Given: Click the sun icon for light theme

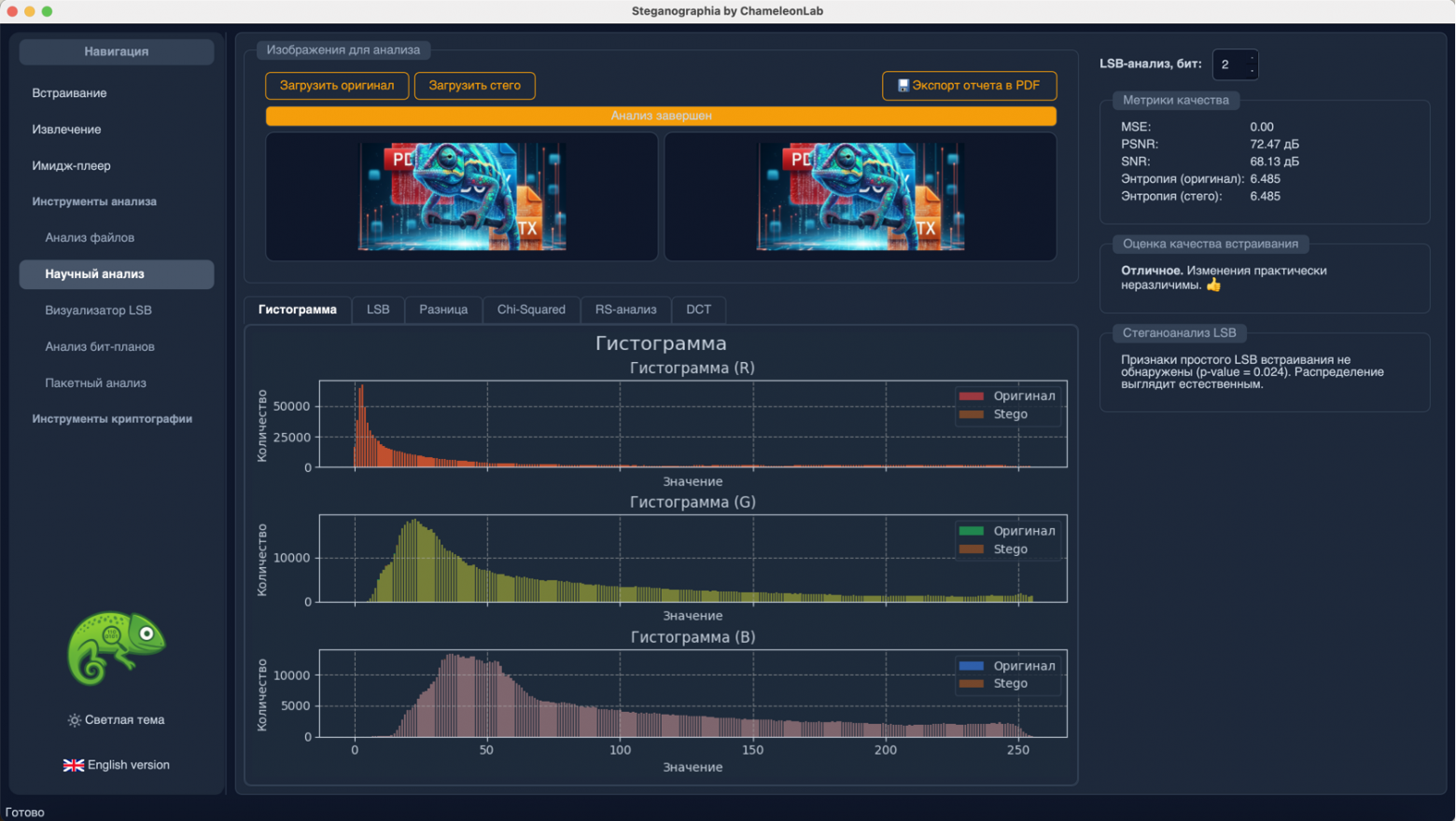Looking at the screenshot, I should click(74, 720).
